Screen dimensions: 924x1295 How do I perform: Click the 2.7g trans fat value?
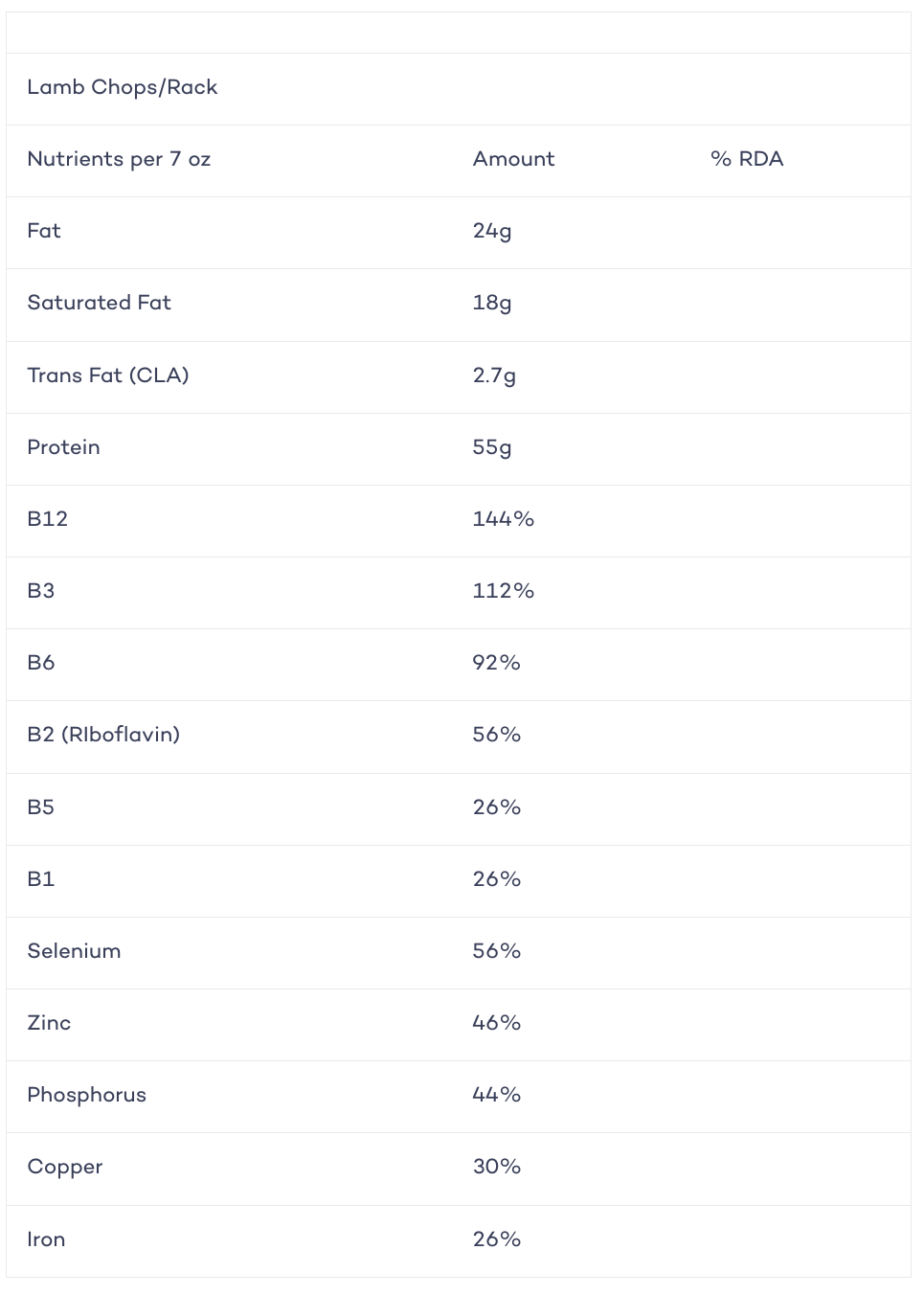(494, 375)
